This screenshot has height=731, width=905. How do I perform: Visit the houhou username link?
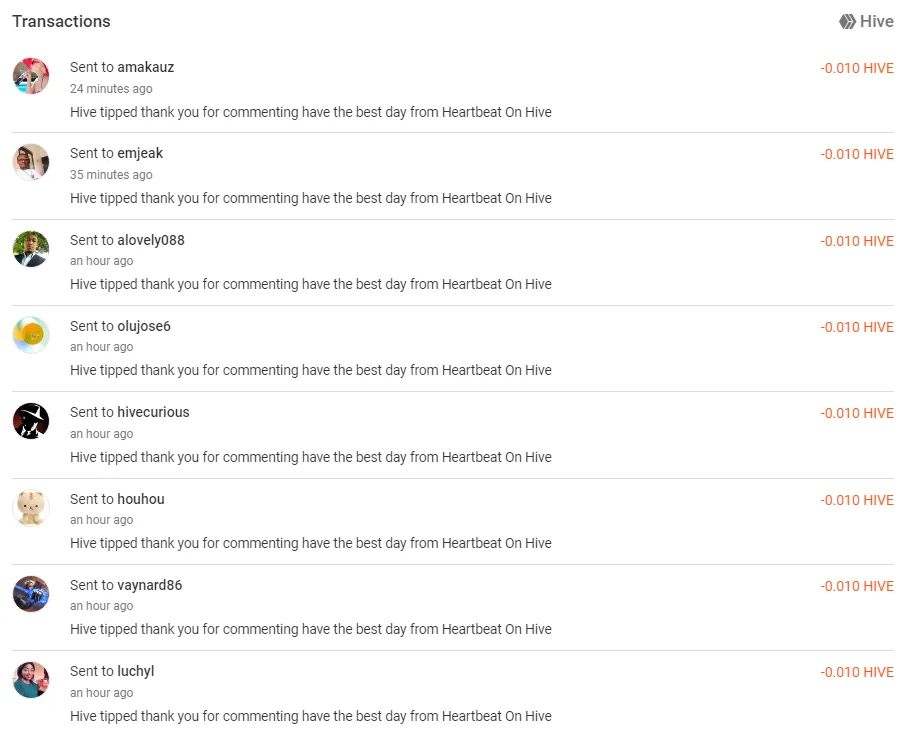tap(141, 499)
